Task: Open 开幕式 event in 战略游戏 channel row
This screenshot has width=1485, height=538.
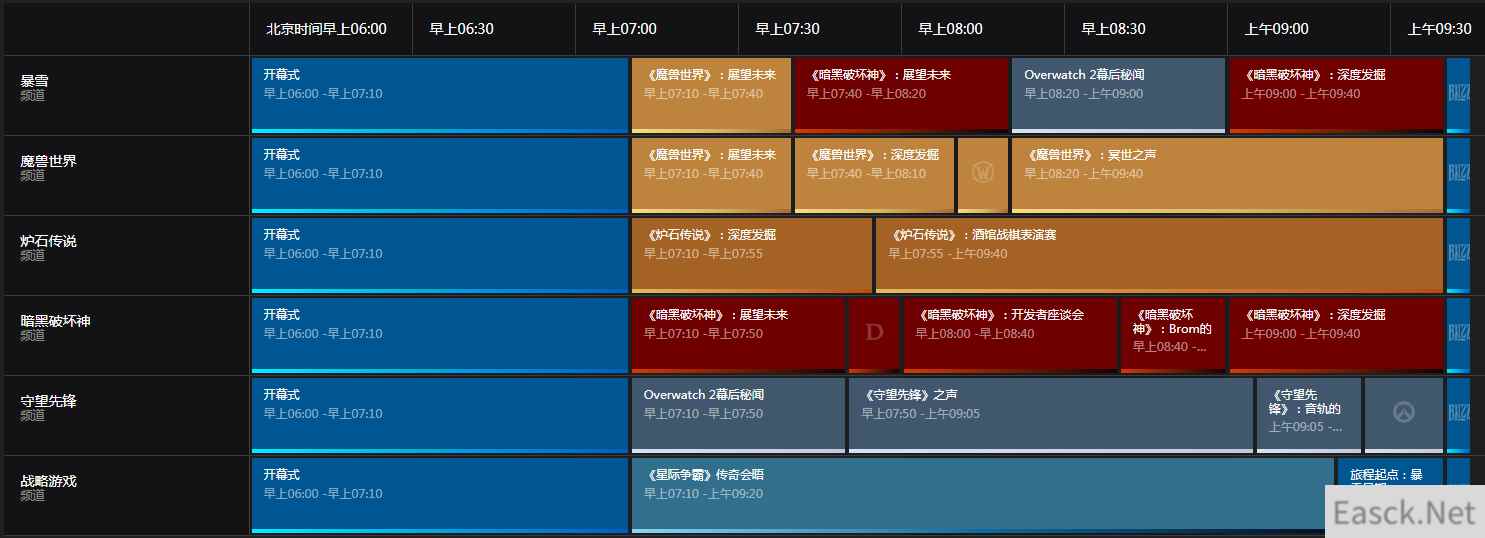Action: tap(440, 495)
